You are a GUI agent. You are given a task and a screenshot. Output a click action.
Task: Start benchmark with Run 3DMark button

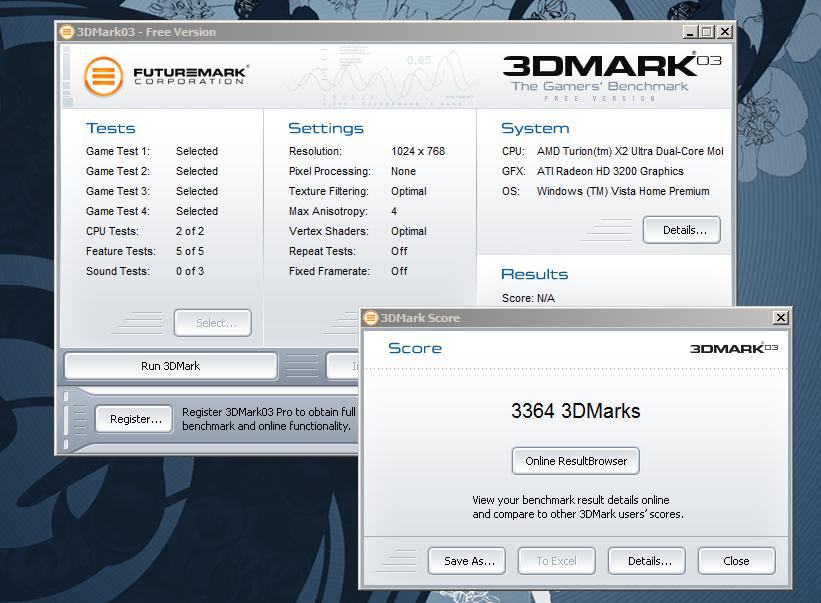(x=171, y=366)
